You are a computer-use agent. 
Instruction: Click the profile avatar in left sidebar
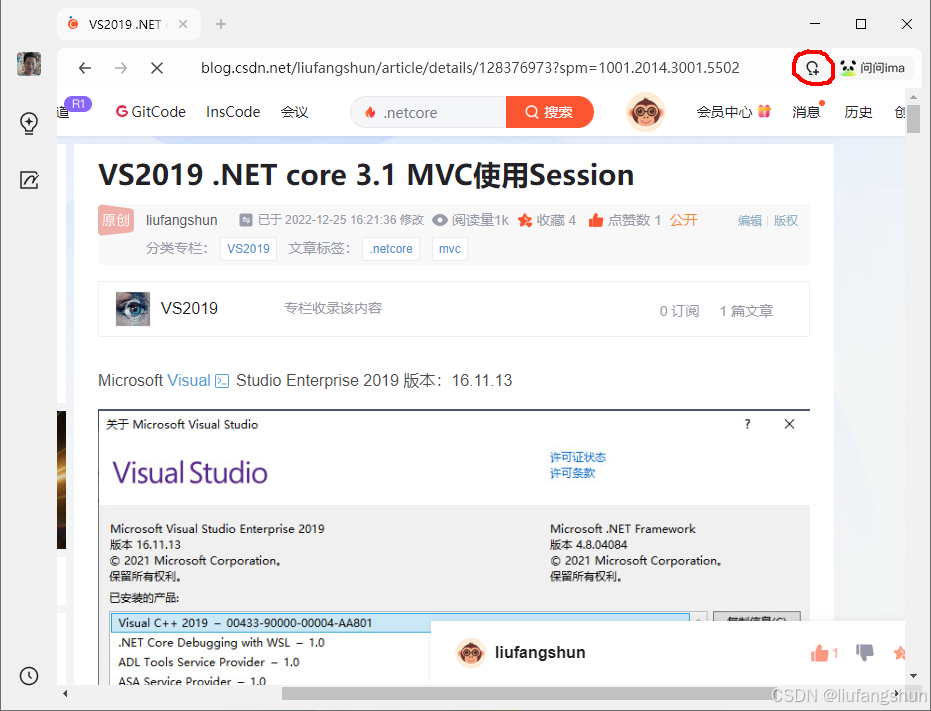coord(28,64)
